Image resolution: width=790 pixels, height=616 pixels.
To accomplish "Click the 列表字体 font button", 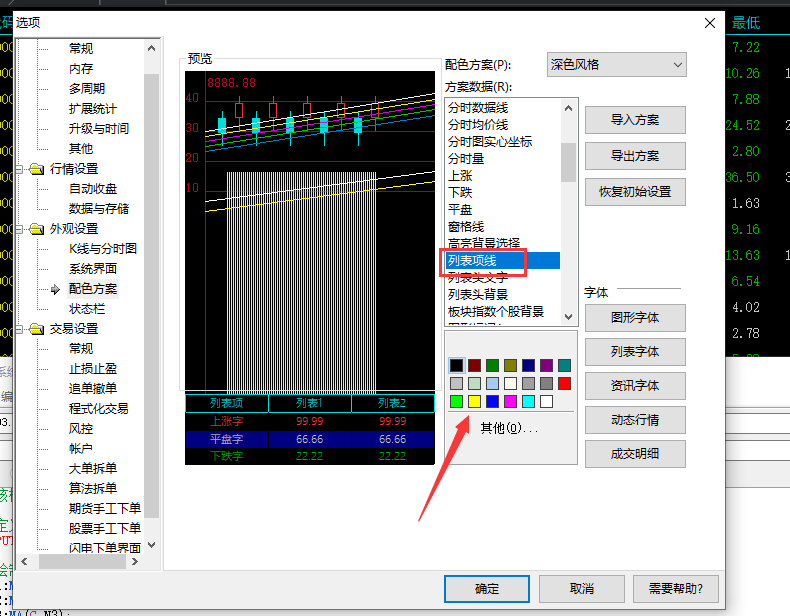I will point(635,352).
